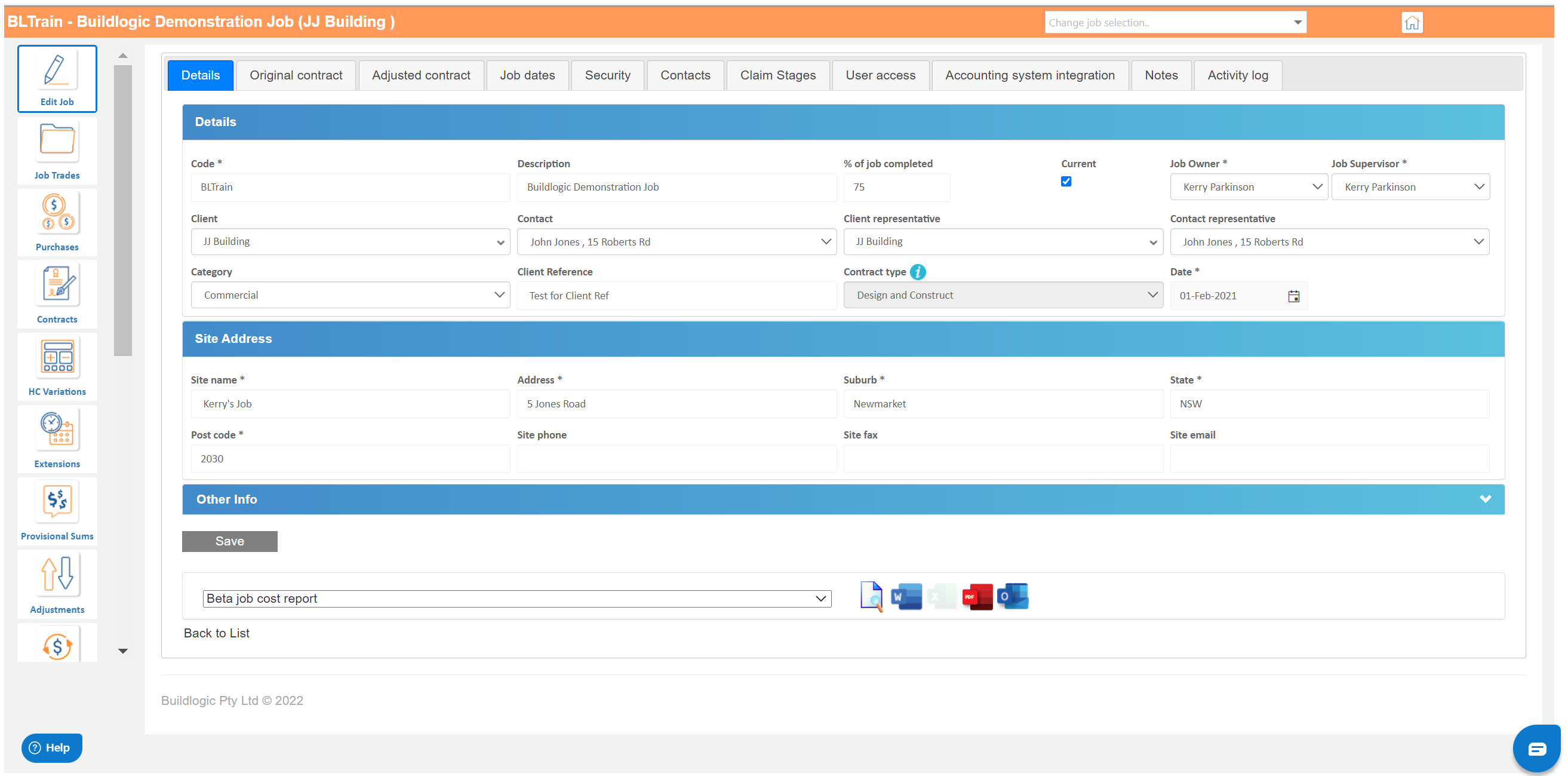The image size is (1568, 776).
Task: Click the Back to List link
Action: (216, 633)
